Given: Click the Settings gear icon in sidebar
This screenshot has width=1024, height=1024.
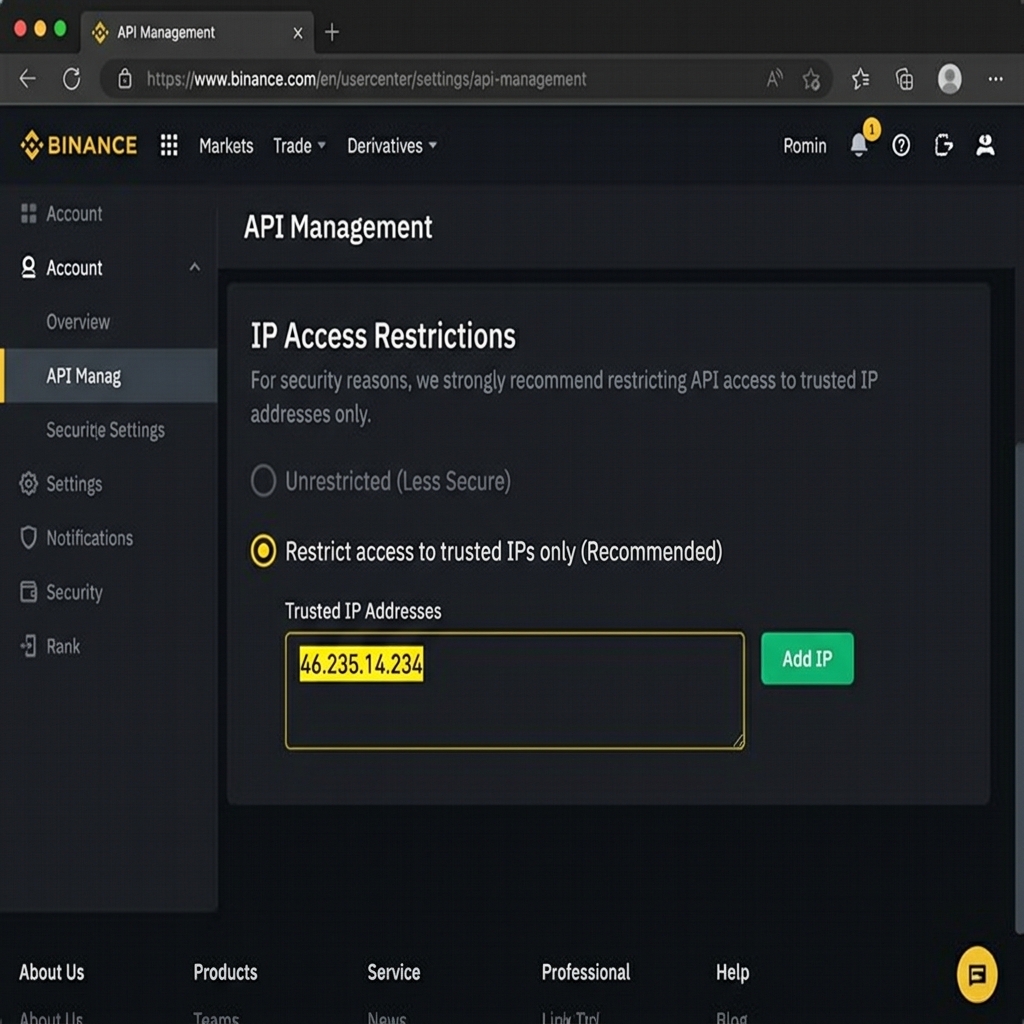Looking at the screenshot, I should pos(28,484).
